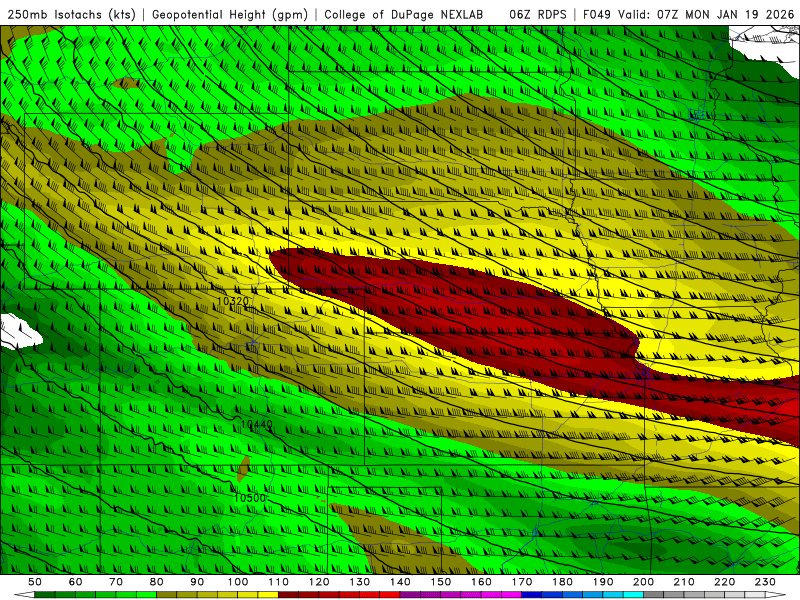This screenshot has height=600, width=800.
Task: Click the 10320 height contour label
Action: pos(232,301)
